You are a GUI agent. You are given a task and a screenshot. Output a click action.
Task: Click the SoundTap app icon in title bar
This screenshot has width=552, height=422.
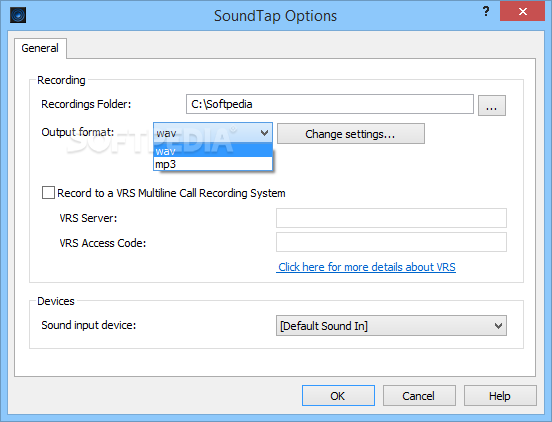(x=18, y=15)
